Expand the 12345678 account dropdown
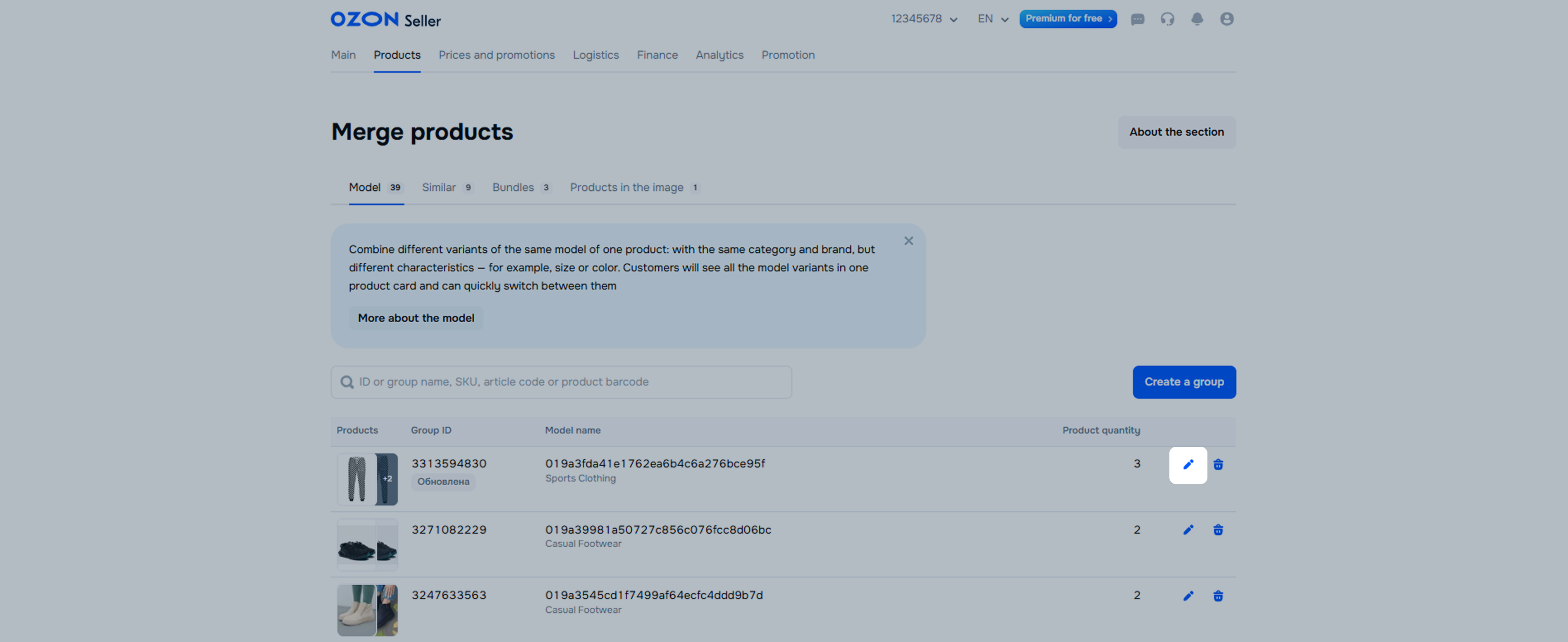This screenshot has height=642, width=1568. click(923, 19)
